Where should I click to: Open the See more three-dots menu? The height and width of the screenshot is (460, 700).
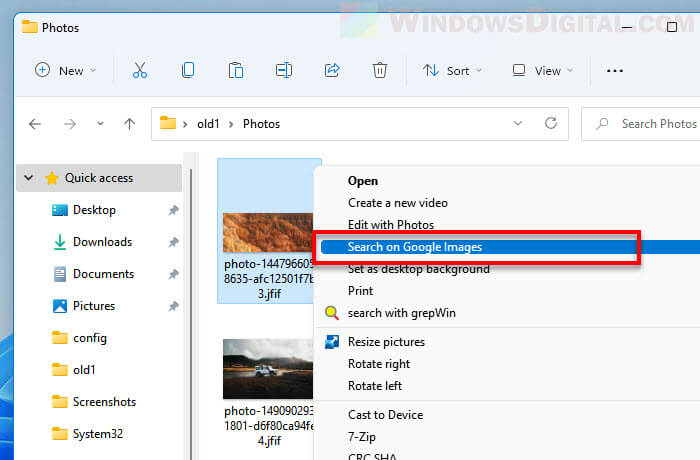pyautogui.click(x=615, y=71)
